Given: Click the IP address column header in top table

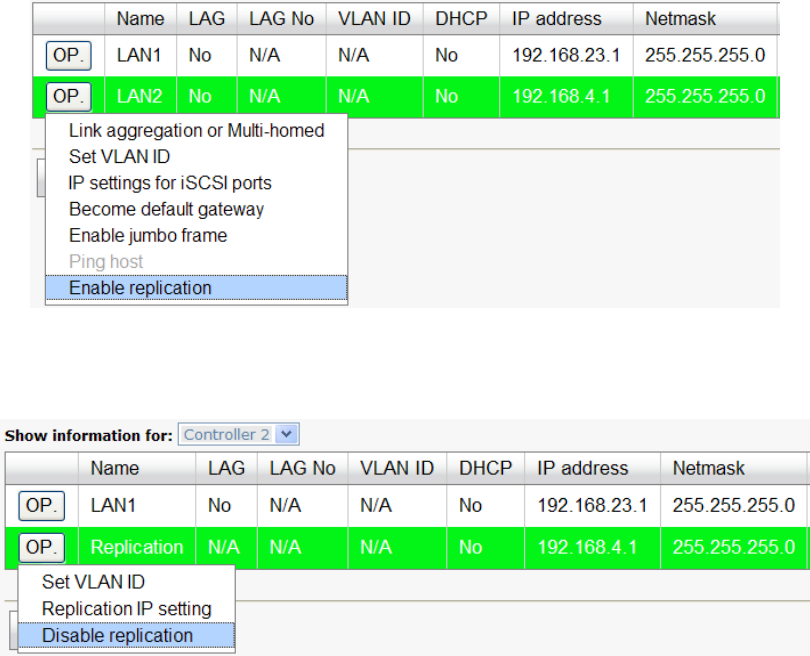Looking at the screenshot, I should [557, 19].
